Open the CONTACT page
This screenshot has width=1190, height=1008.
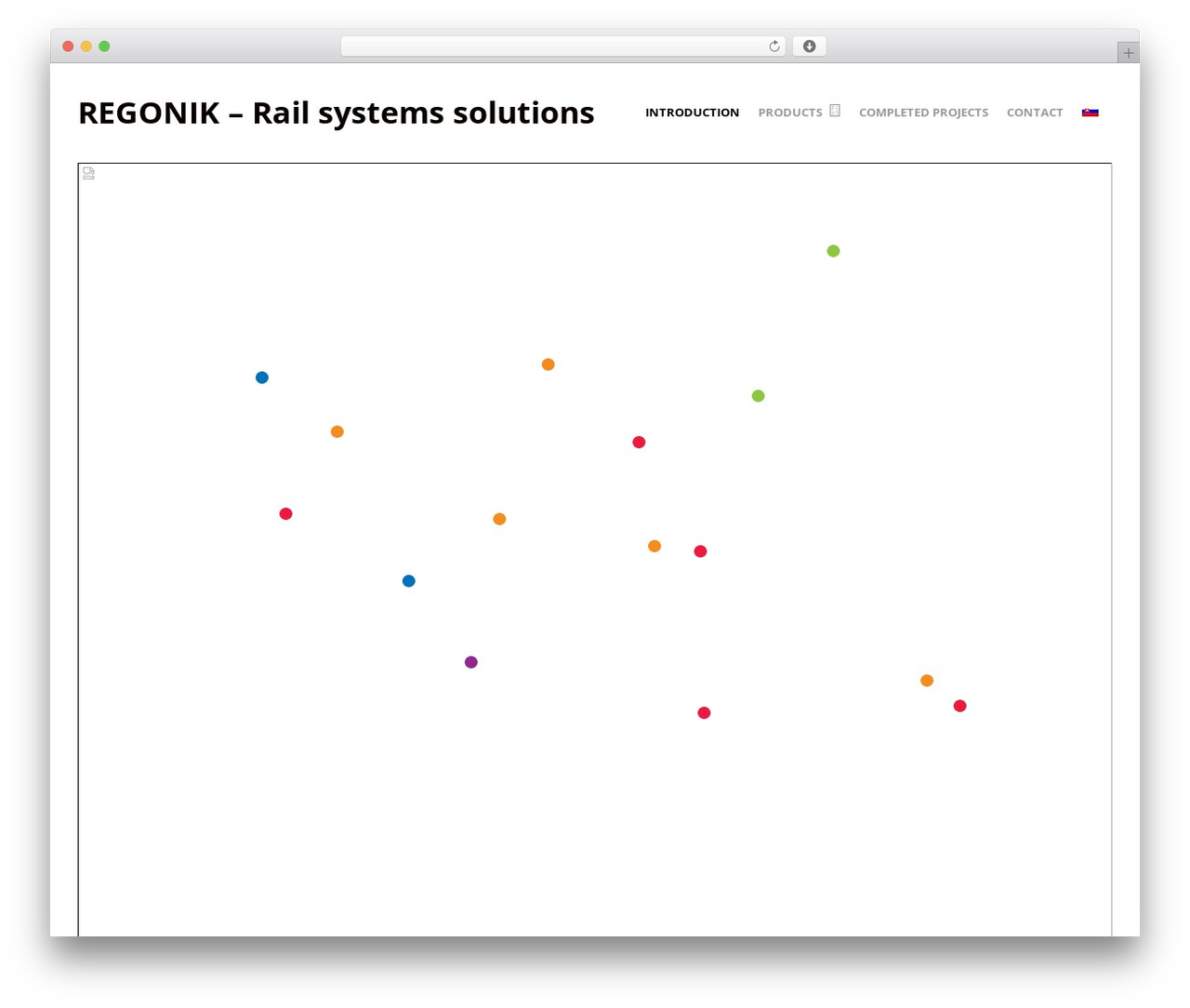point(1035,113)
